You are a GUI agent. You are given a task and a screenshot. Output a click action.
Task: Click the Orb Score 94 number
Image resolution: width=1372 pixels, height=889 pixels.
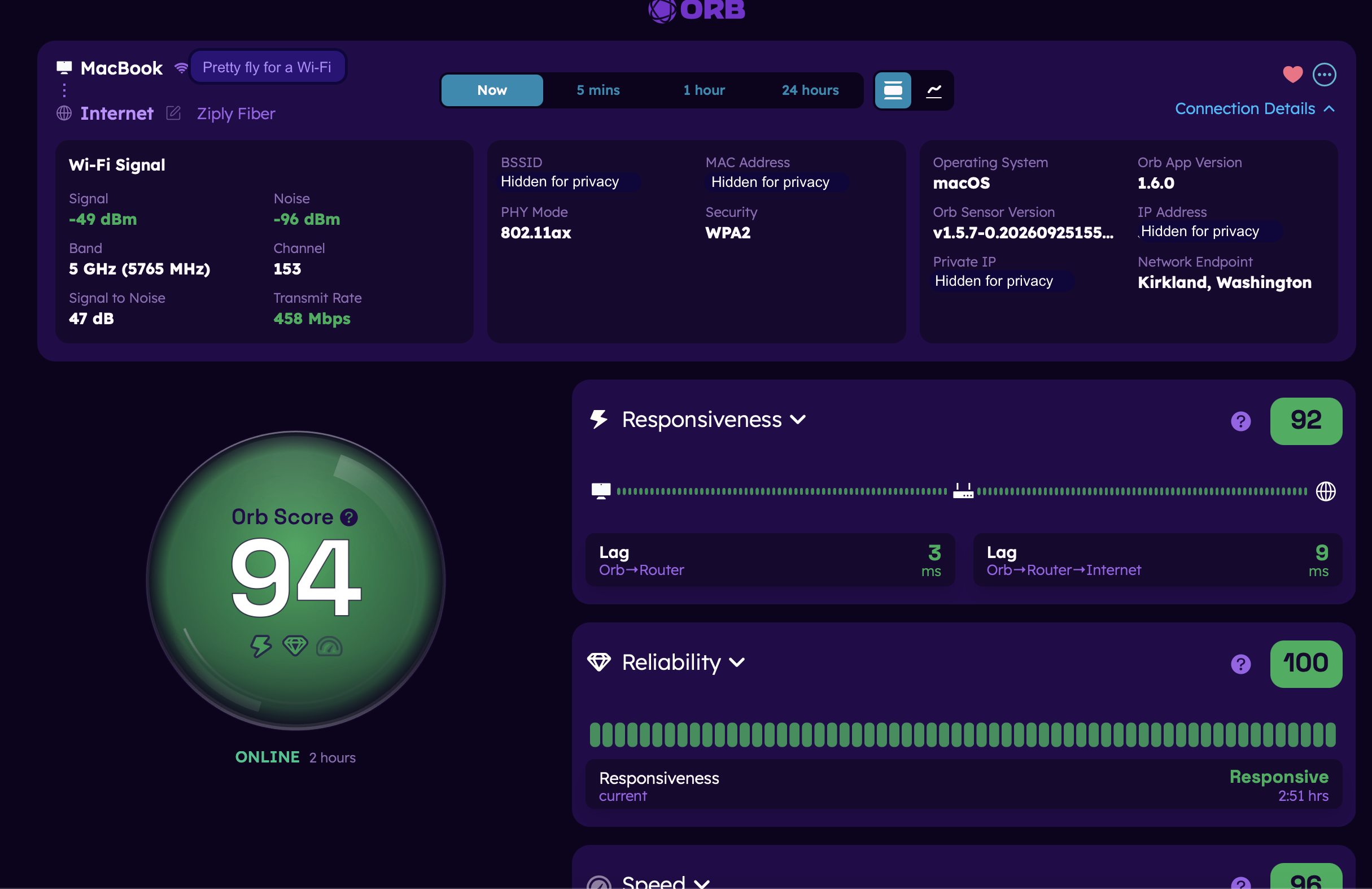296,577
